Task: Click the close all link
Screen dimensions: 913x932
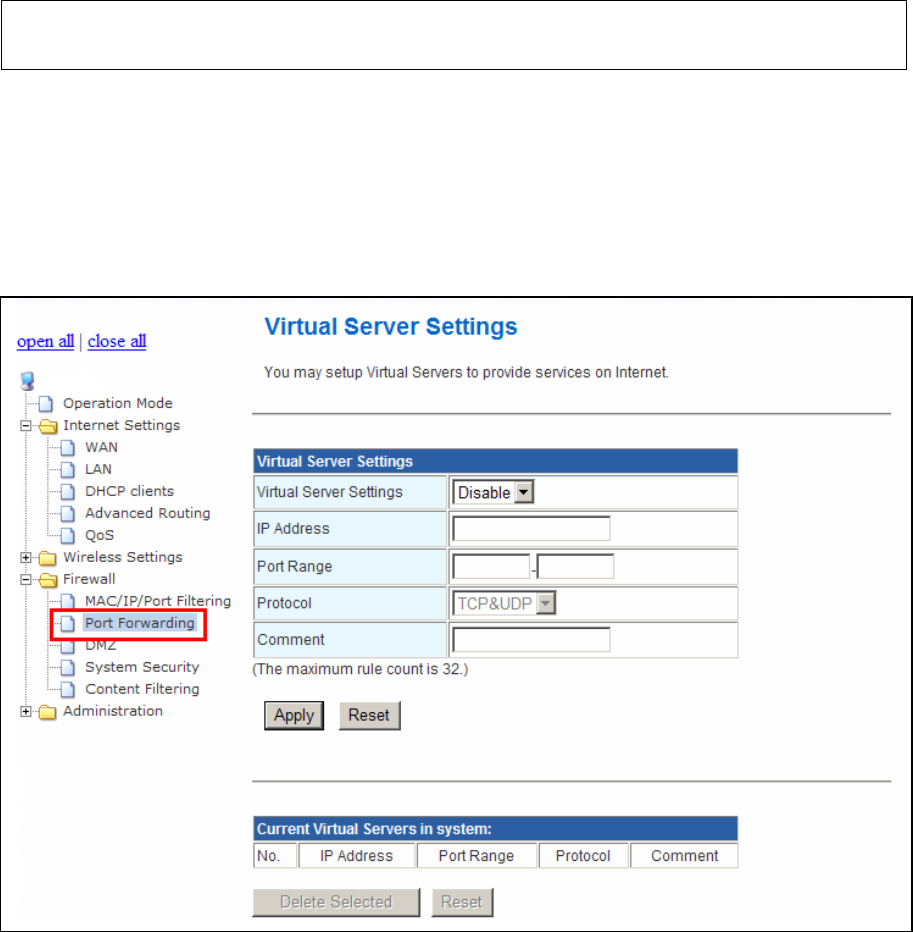Action: 117,342
